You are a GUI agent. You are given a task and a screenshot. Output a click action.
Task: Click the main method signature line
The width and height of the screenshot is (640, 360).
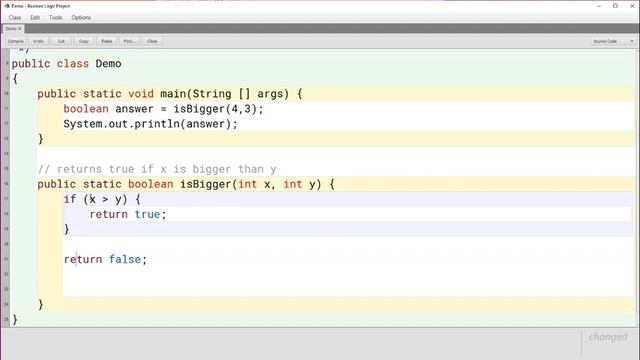[x=170, y=94]
